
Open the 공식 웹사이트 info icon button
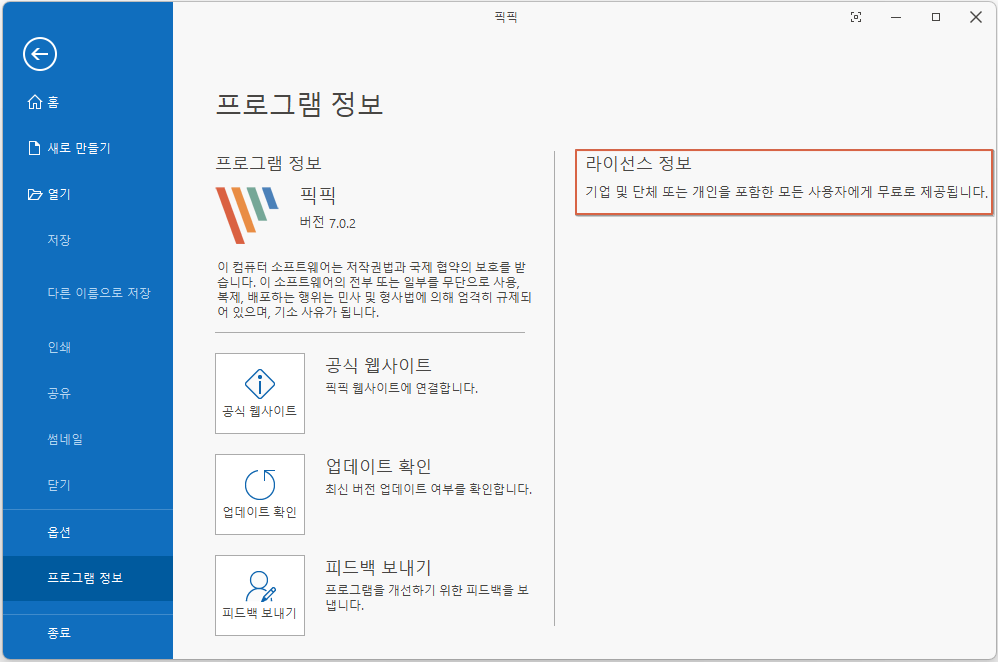pyautogui.click(x=260, y=393)
